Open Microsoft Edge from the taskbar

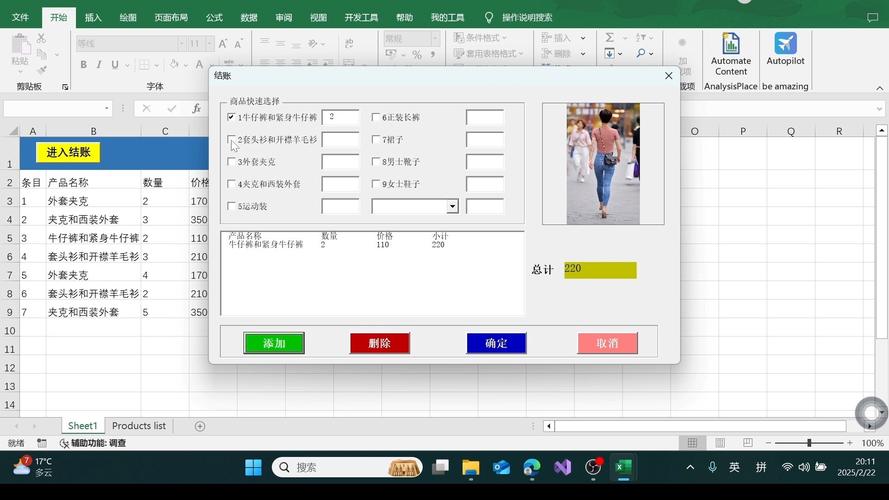(x=532, y=467)
